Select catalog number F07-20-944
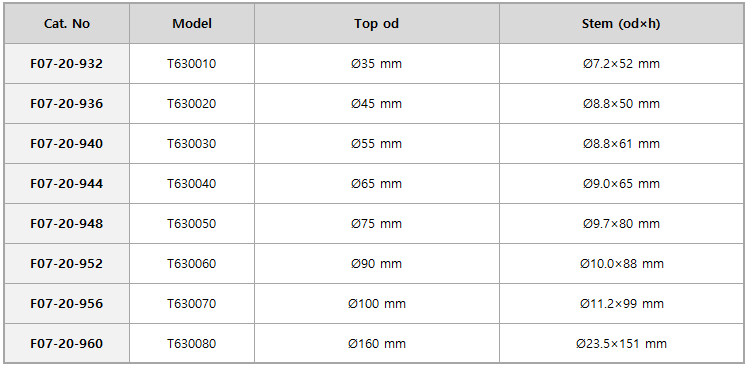This screenshot has width=748, height=365. 67,184
